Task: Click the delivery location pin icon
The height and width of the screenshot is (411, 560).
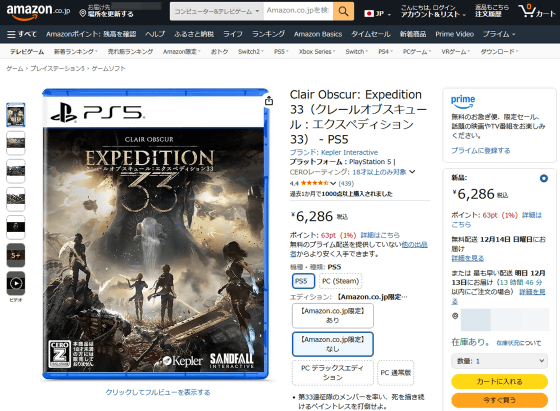Action: tap(82, 14)
